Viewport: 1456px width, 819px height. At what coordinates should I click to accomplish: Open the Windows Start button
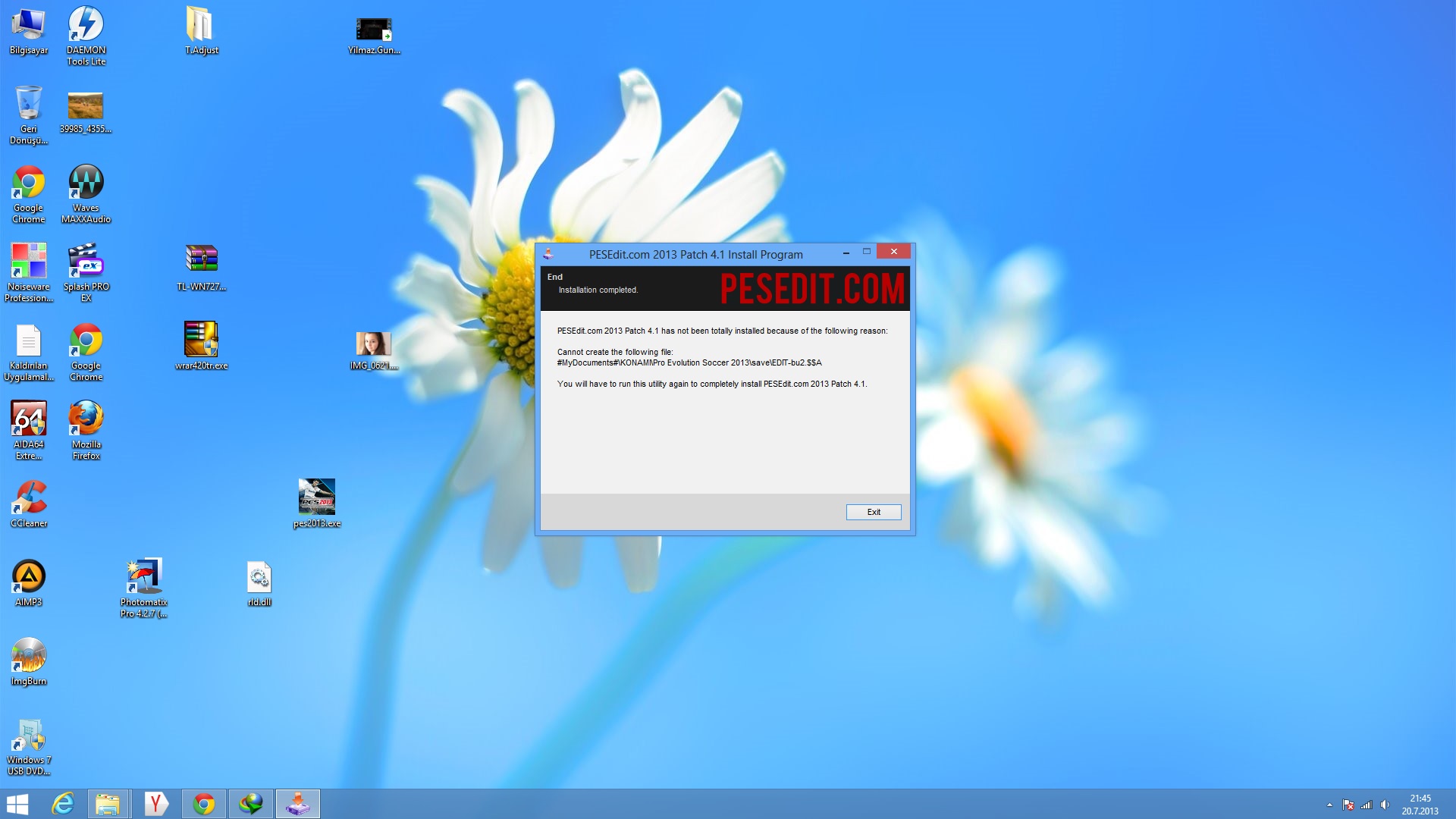click(17, 804)
